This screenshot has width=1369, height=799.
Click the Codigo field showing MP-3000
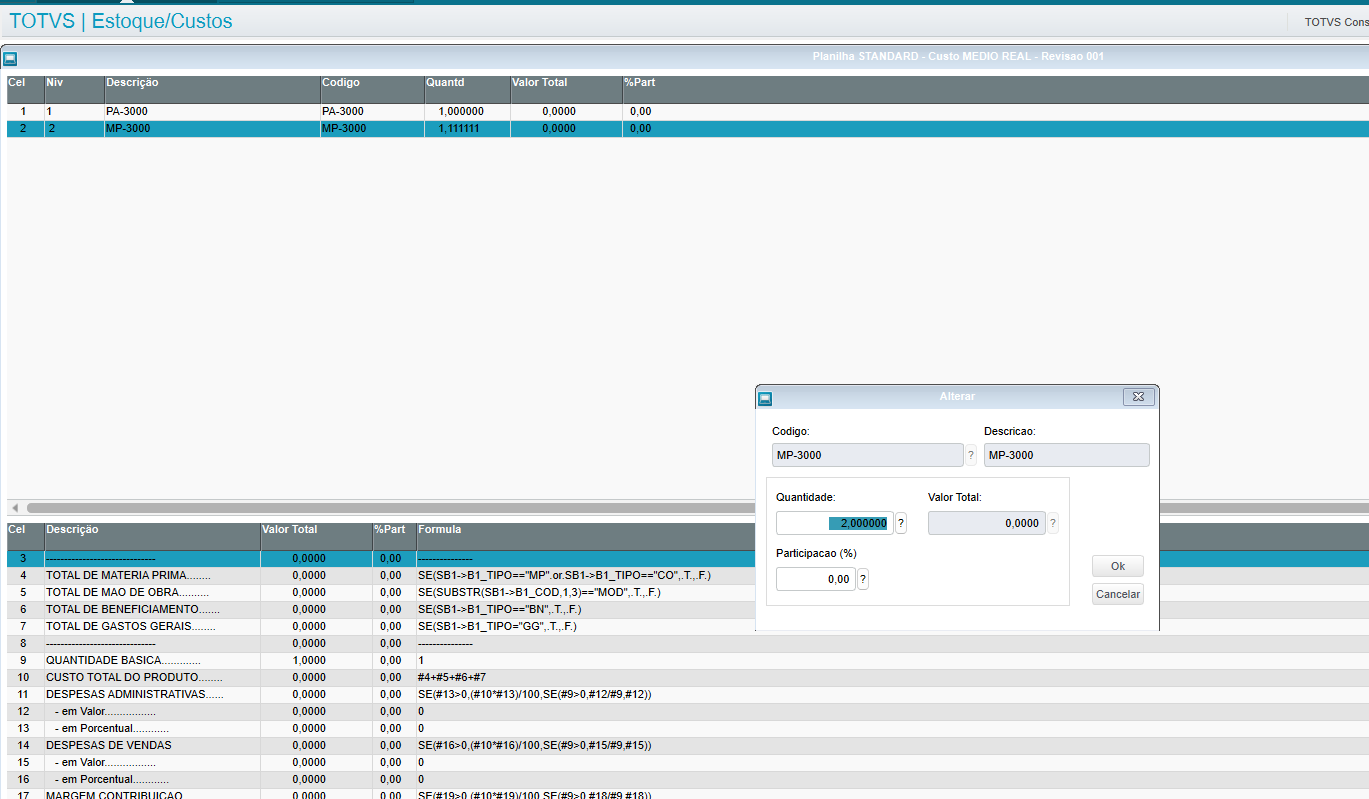(x=867, y=455)
